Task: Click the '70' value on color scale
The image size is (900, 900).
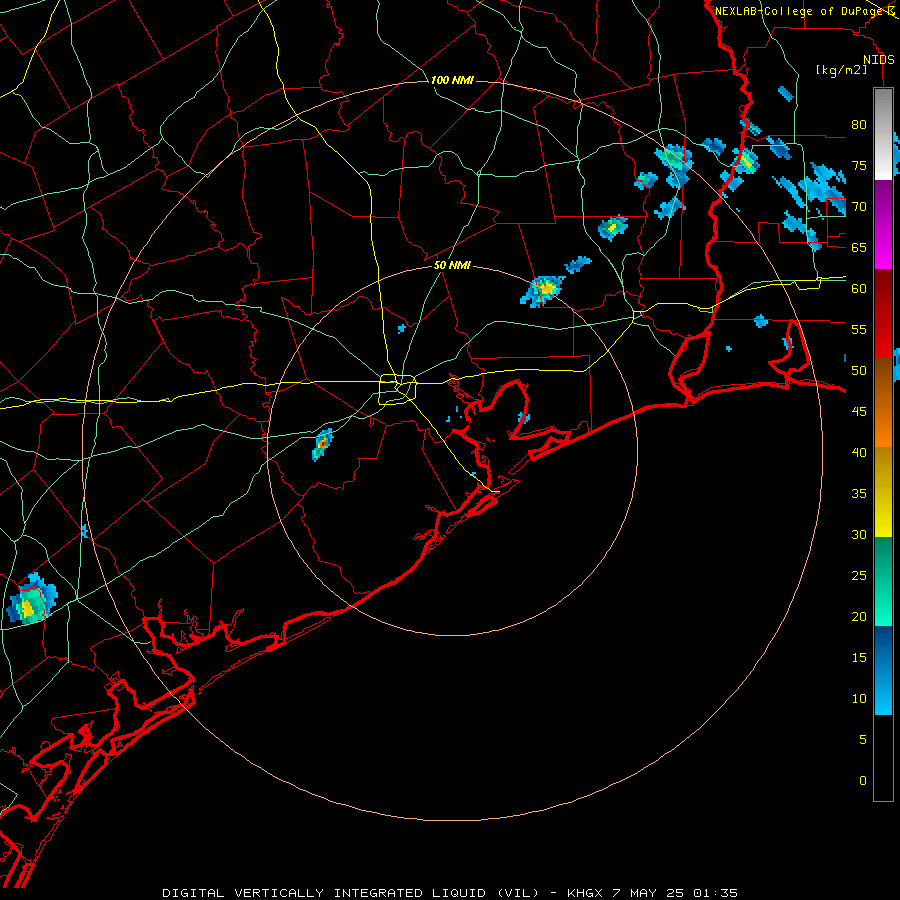Action: (x=859, y=207)
